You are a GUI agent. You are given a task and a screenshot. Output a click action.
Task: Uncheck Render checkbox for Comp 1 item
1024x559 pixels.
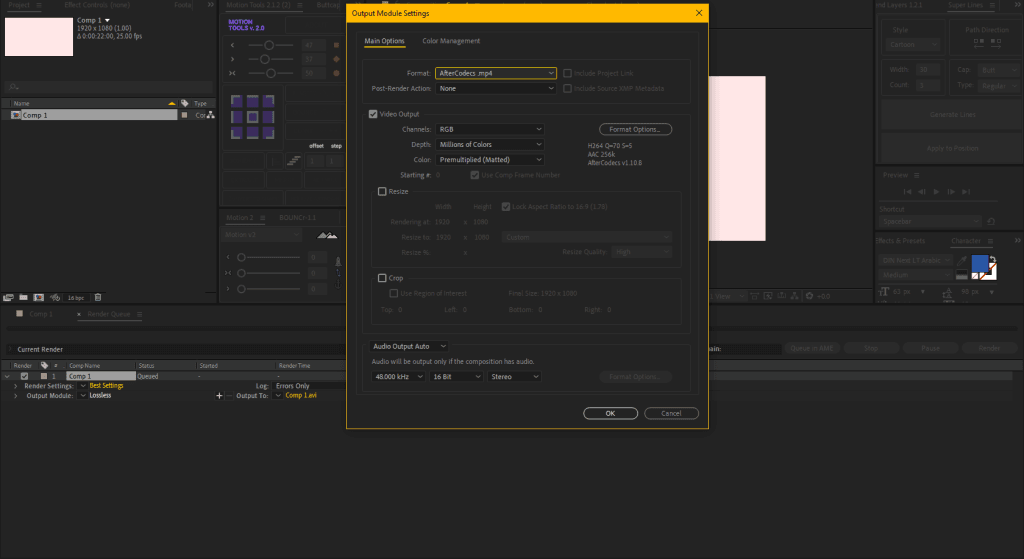(24, 376)
